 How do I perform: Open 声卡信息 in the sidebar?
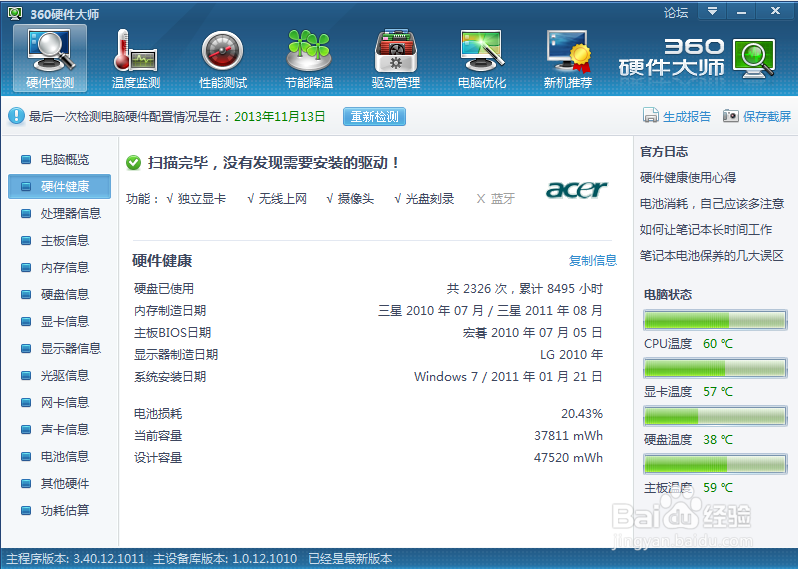click(x=60, y=429)
